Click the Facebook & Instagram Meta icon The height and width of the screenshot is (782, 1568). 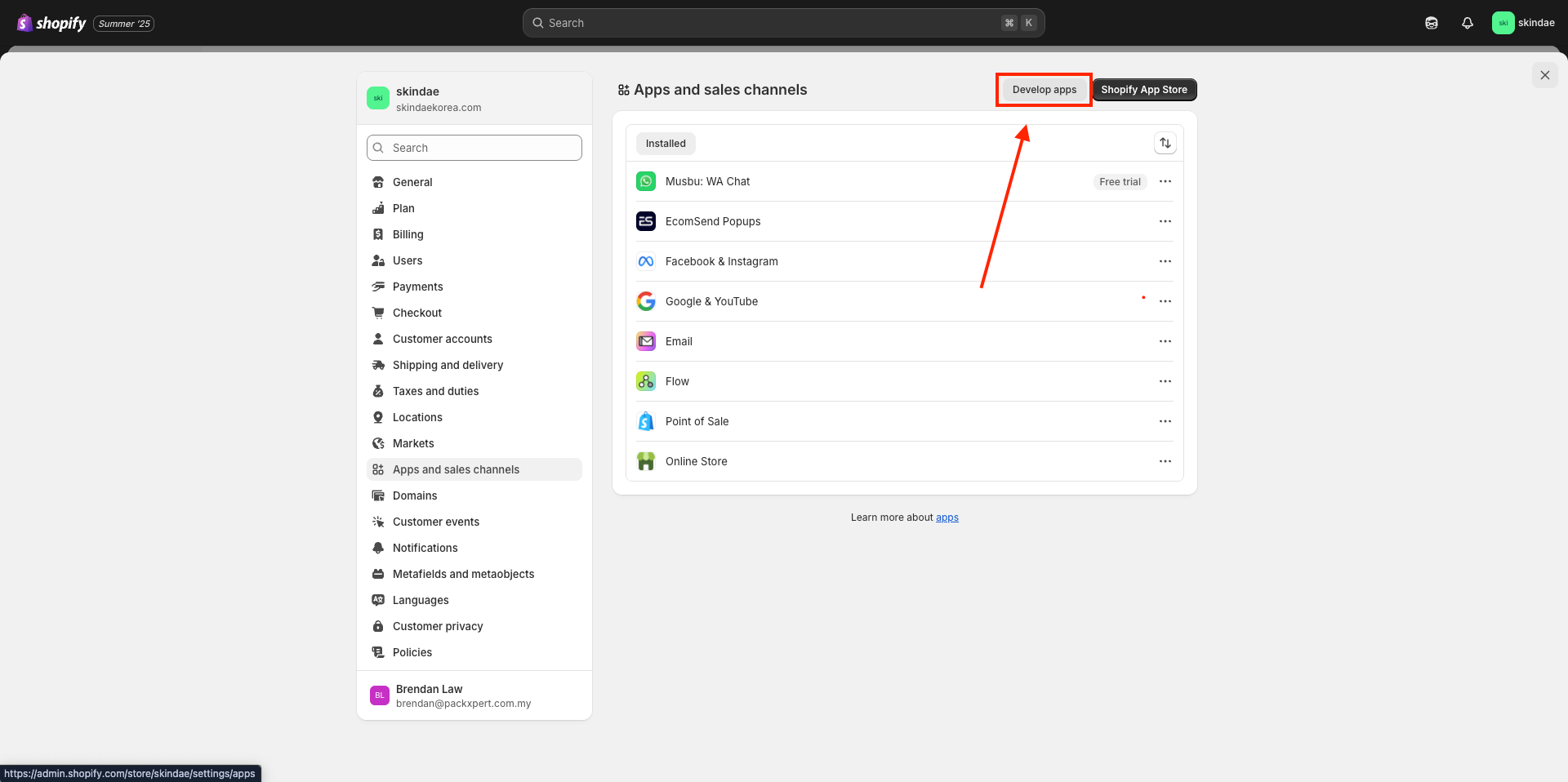[646, 261]
